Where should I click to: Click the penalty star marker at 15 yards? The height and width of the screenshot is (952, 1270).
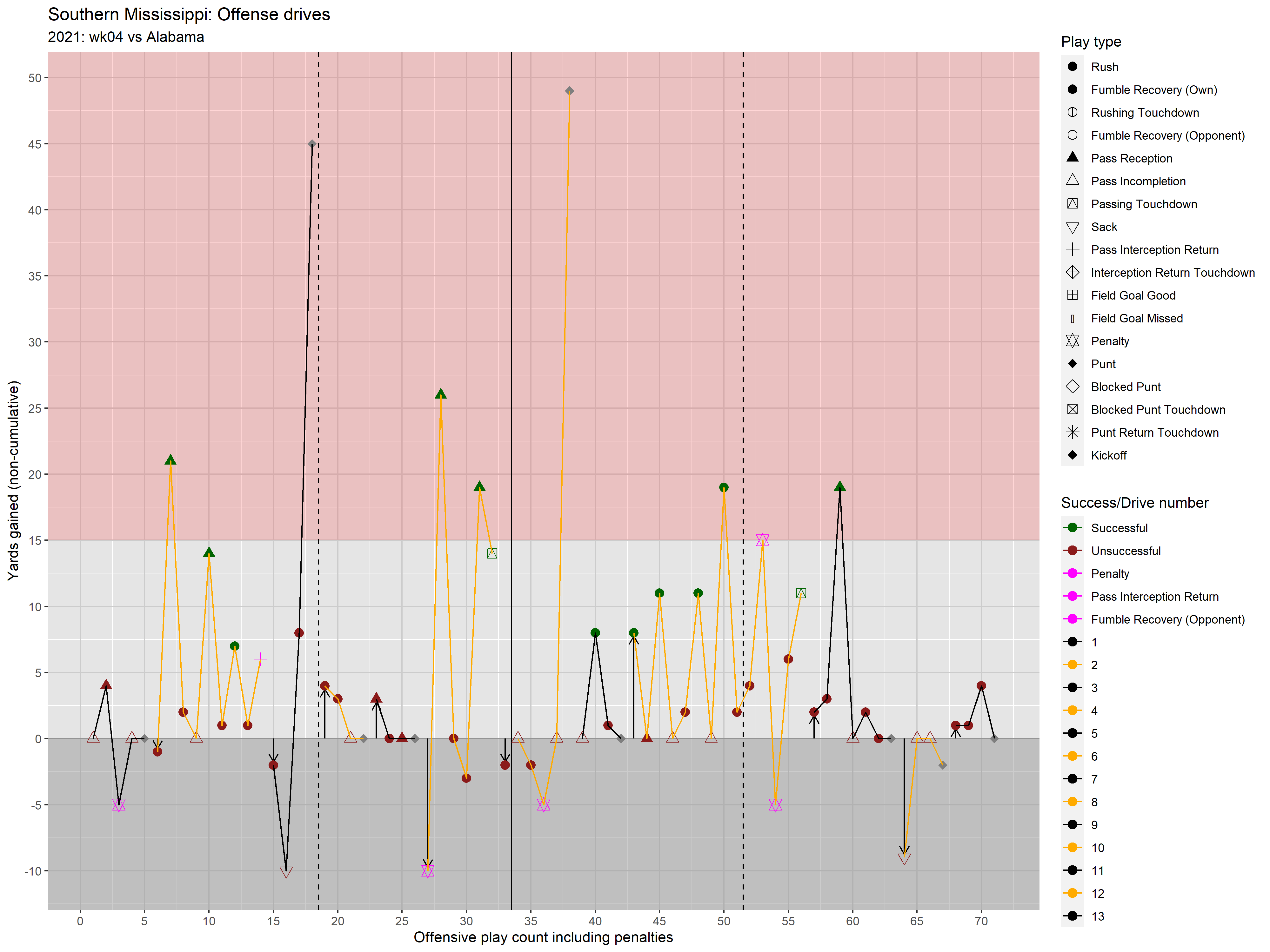pyautogui.click(x=762, y=540)
